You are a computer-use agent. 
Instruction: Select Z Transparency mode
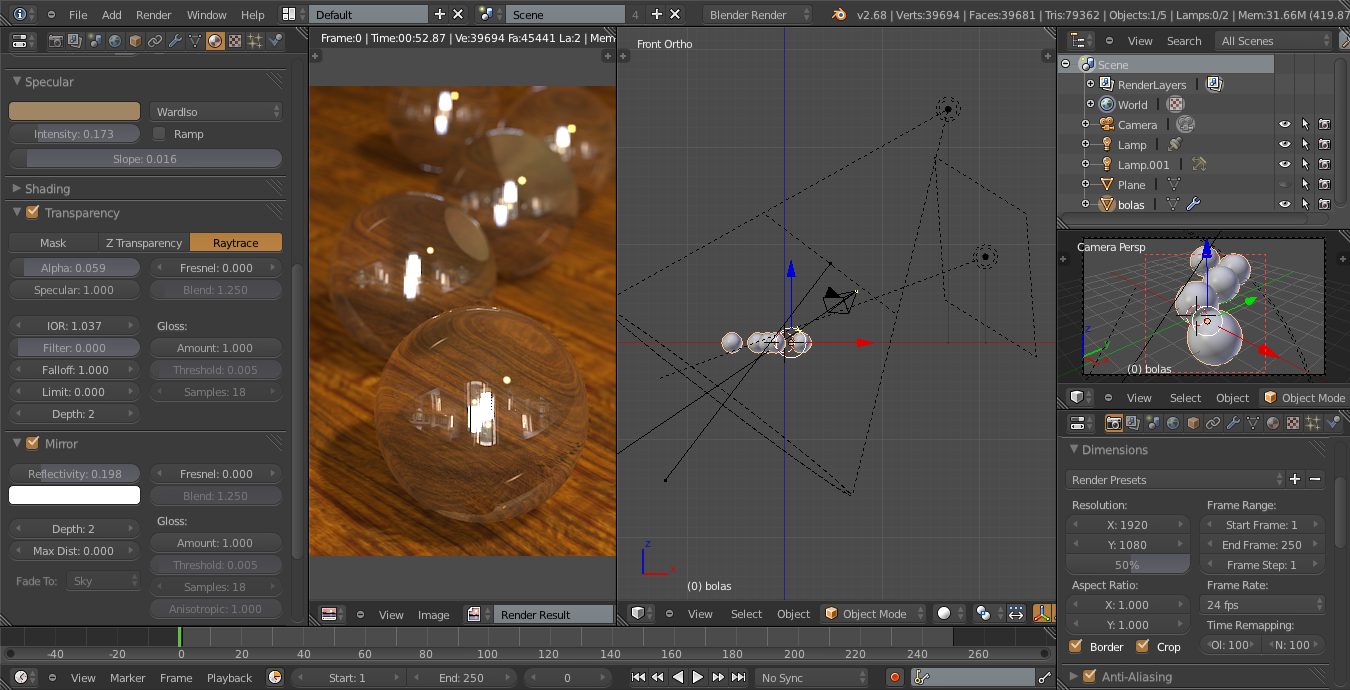pyautogui.click(x=144, y=243)
